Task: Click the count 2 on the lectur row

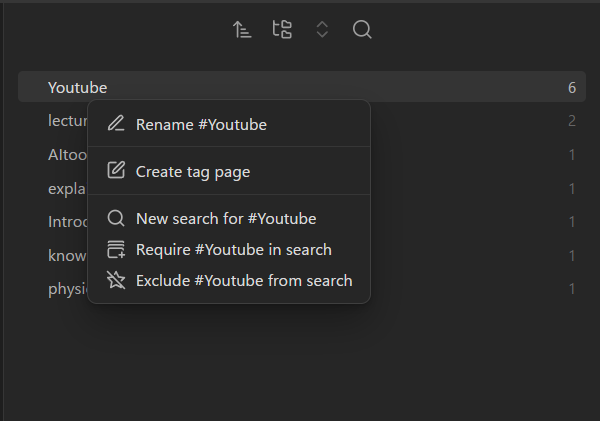Action: click(x=572, y=121)
